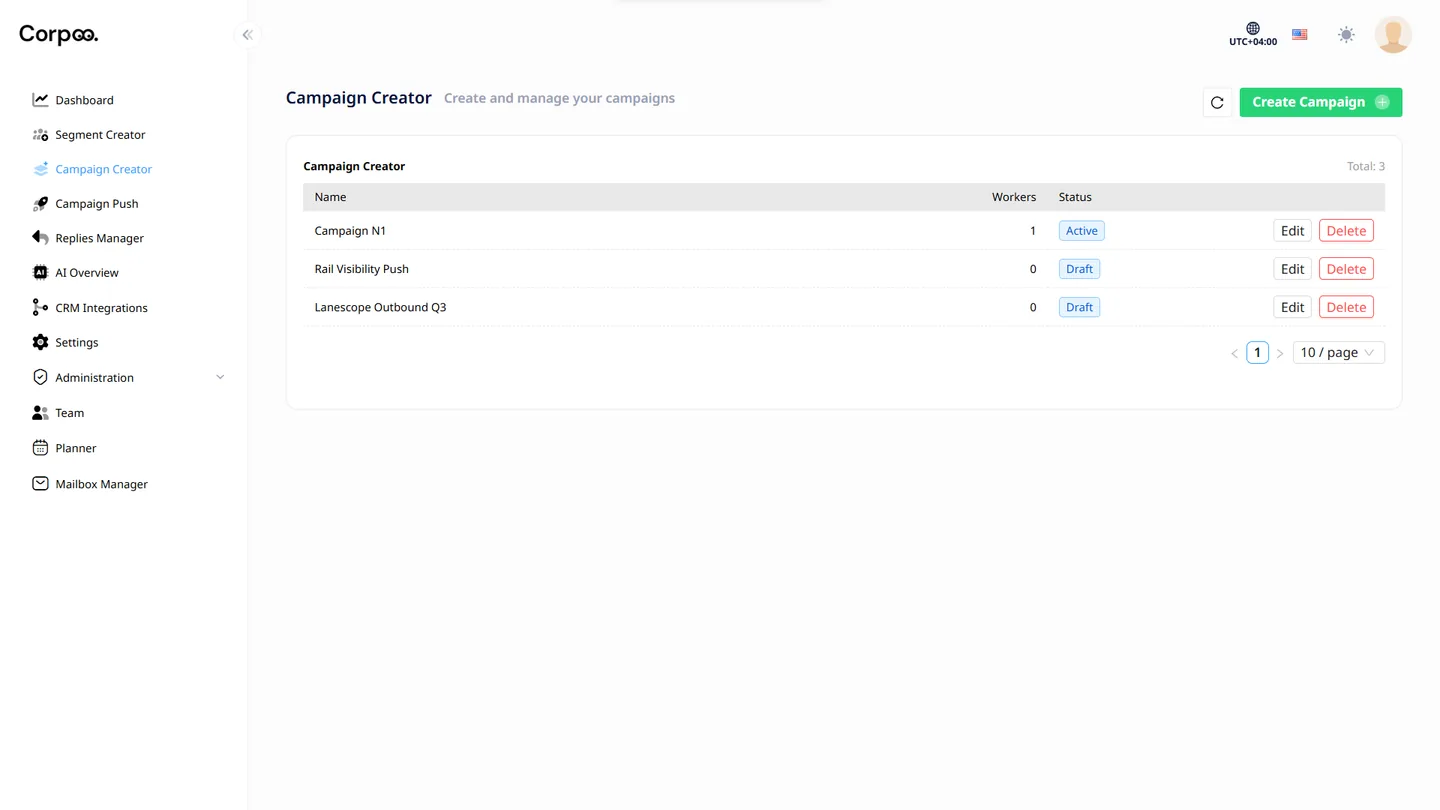Click the Mailbox Manager envelope icon
The width and height of the screenshot is (1440, 810).
click(40, 484)
